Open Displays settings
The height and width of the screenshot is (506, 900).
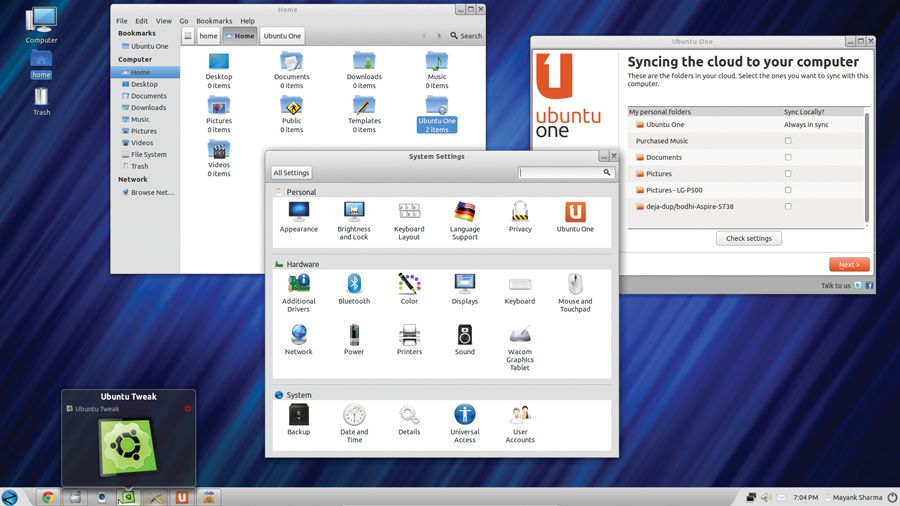coord(464,289)
